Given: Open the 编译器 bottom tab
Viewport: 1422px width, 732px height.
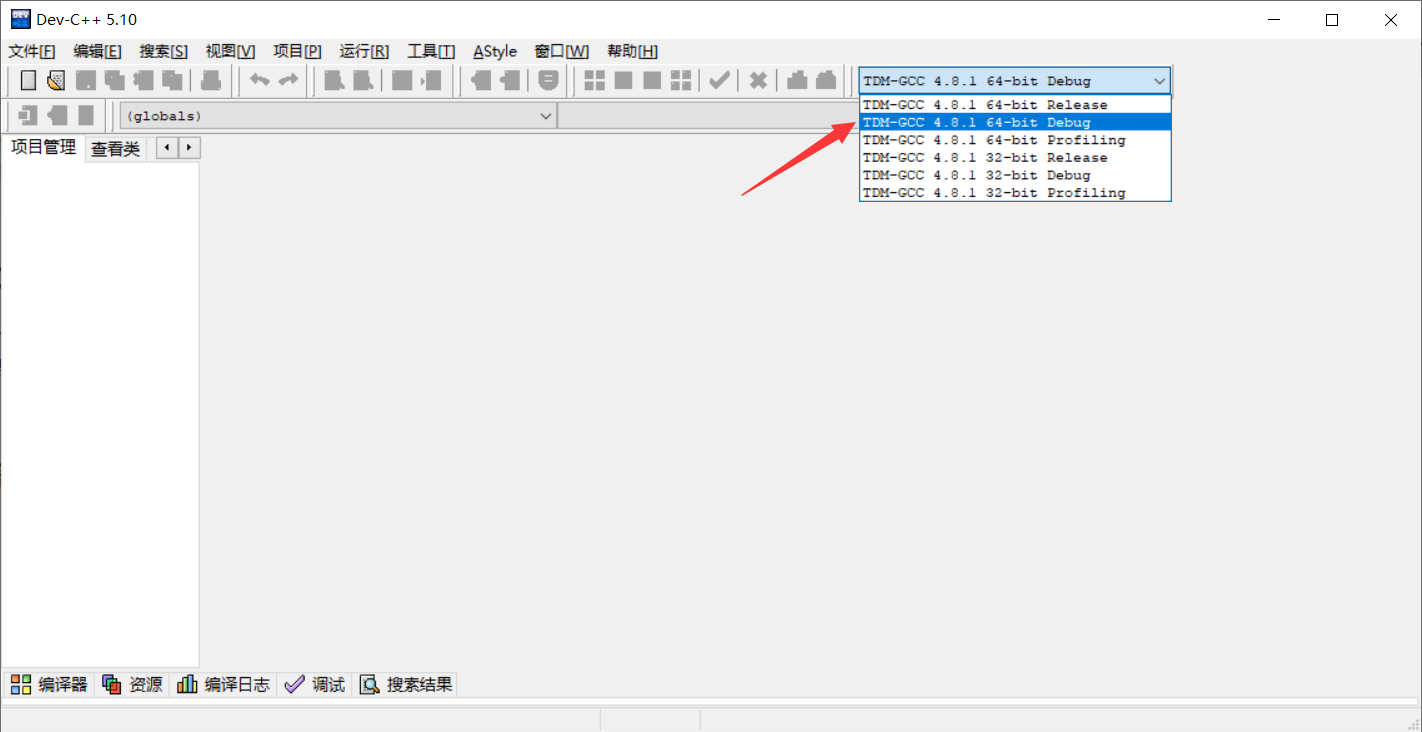Looking at the screenshot, I should pyautogui.click(x=49, y=684).
